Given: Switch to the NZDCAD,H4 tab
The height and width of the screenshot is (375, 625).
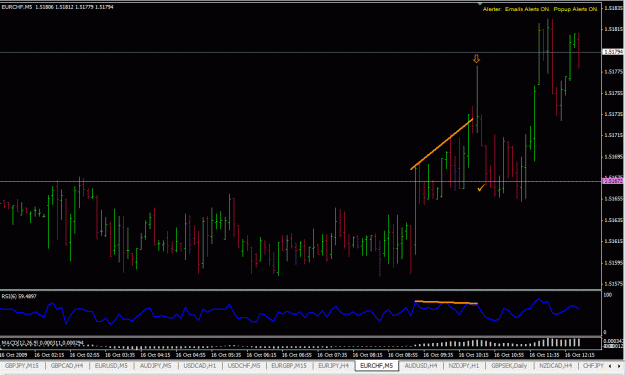Looking at the screenshot, I should pos(555,365).
